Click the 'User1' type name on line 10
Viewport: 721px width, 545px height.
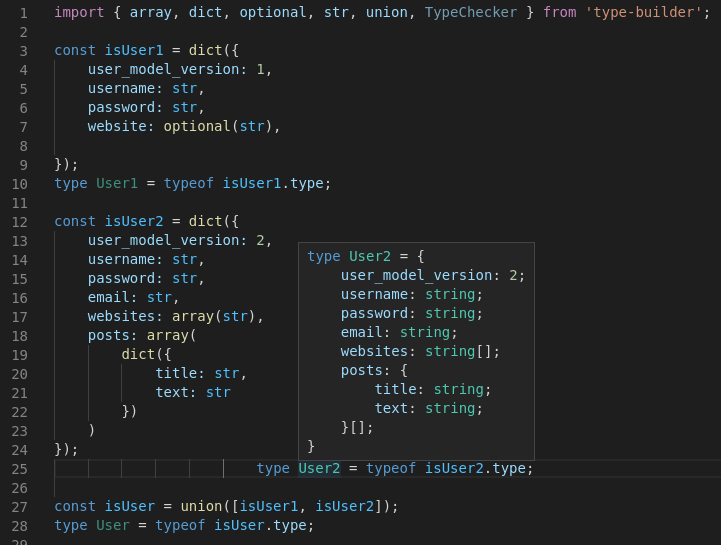point(117,184)
